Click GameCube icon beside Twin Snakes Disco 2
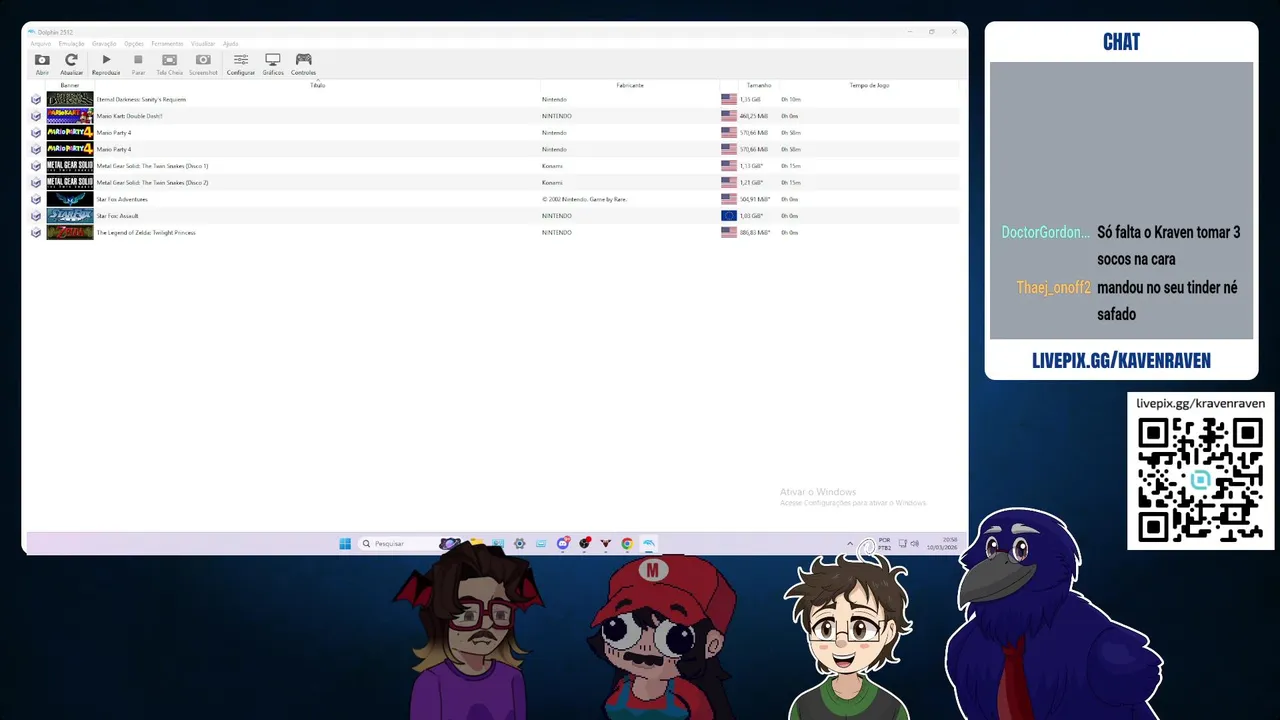 [x=36, y=183]
